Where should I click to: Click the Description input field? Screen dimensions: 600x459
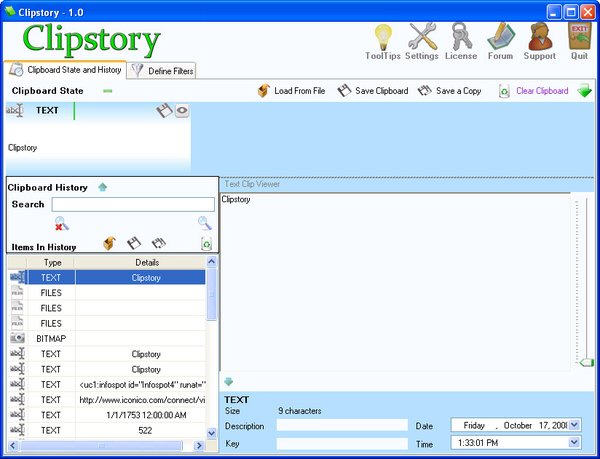342,425
